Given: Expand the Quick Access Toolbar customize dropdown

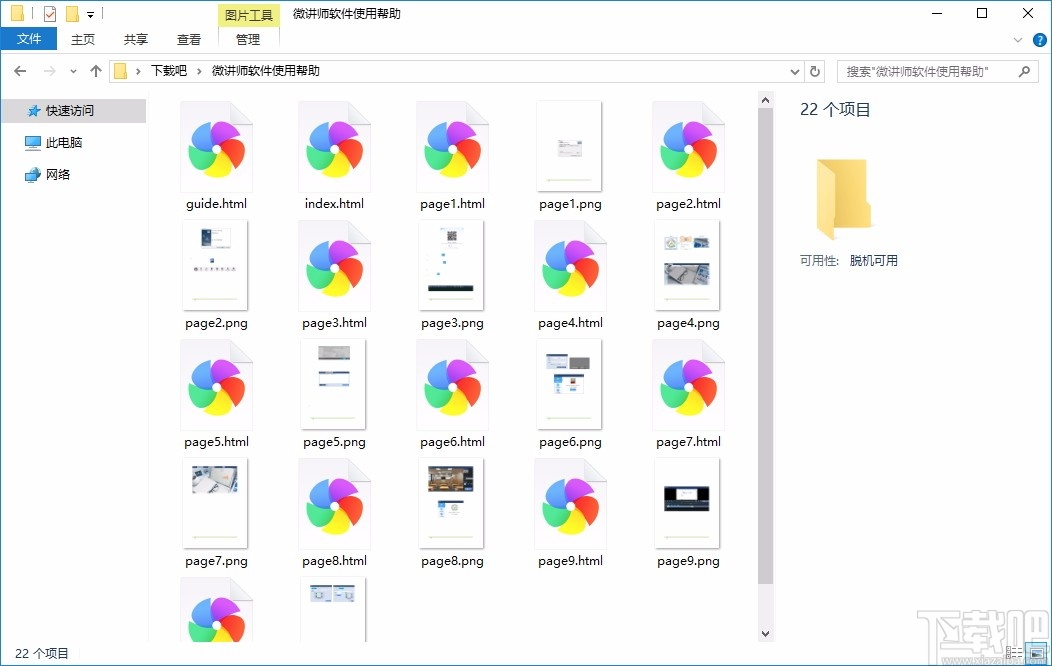Looking at the screenshot, I should click(x=90, y=13).
